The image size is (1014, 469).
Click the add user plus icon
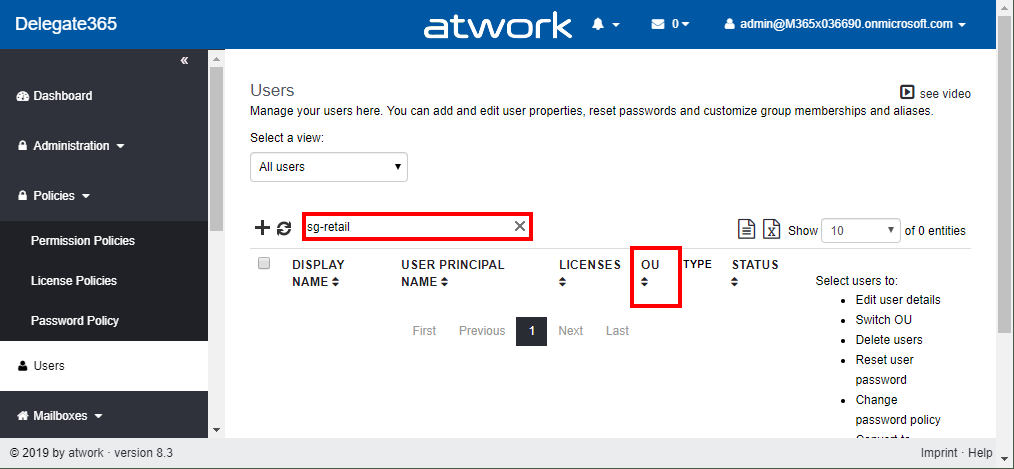tap(262, 228)
